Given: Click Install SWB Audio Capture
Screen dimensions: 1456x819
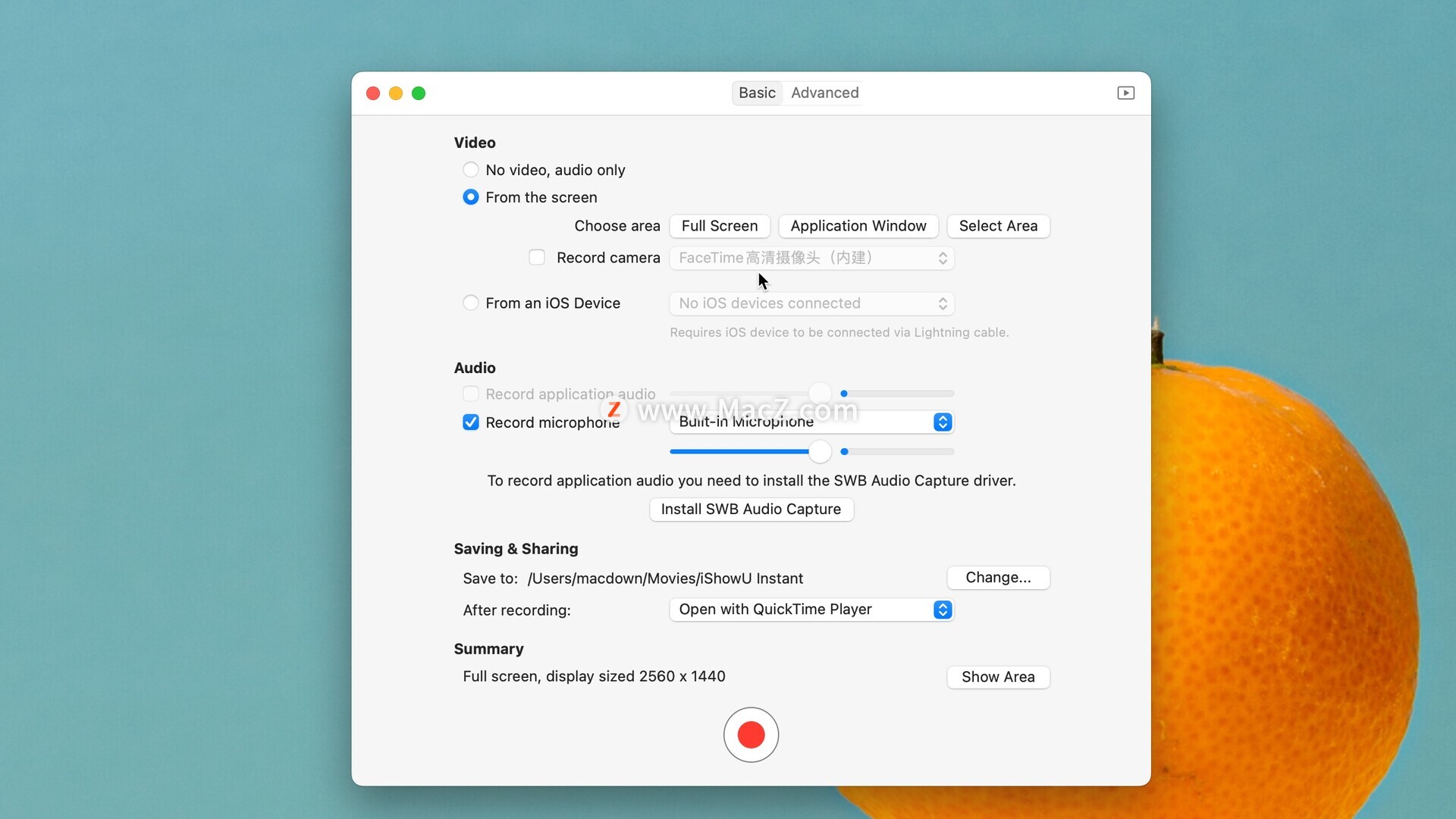Looking at the screenshot, I should 751,509.
